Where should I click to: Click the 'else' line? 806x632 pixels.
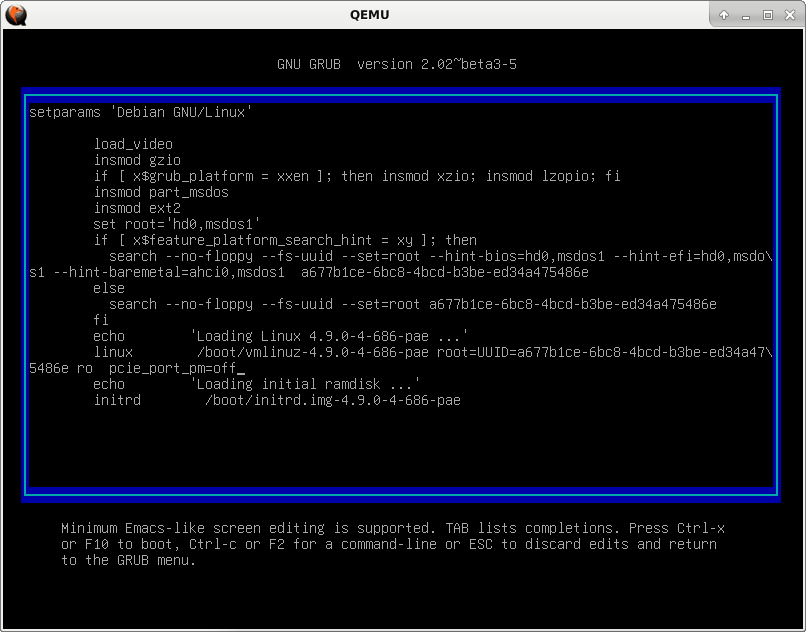tap(109, 288)
